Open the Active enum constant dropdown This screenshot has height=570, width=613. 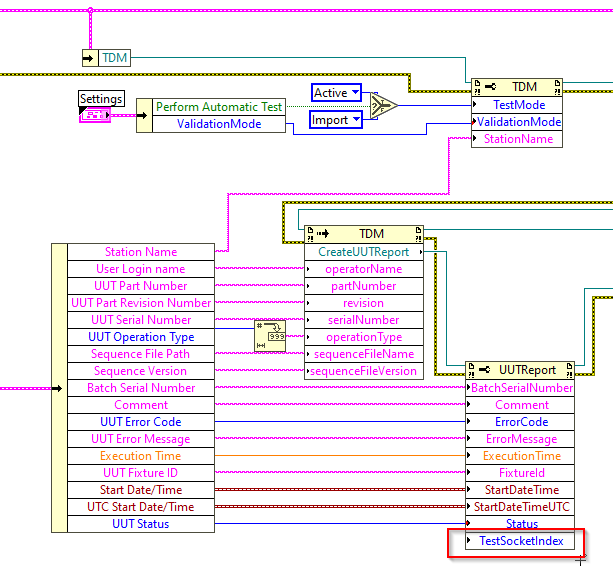pyautogui.click(x=355, y=93)
